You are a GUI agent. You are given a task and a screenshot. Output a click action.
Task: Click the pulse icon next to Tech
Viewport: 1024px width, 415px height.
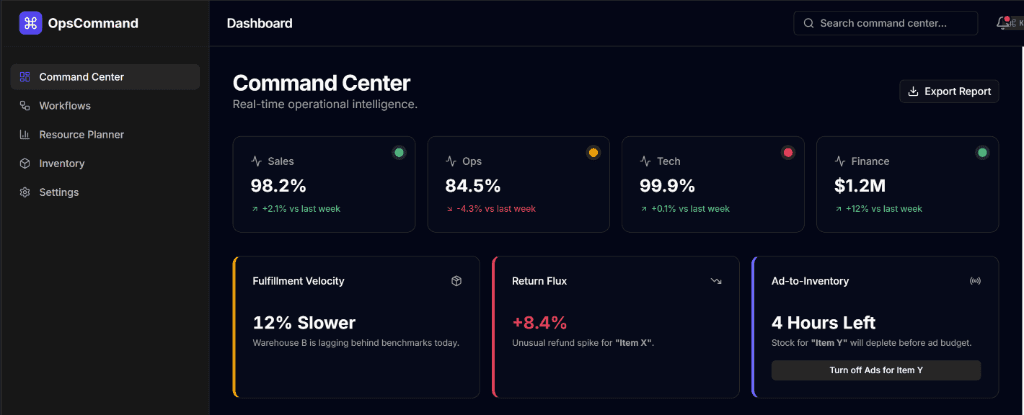(645, 161)
